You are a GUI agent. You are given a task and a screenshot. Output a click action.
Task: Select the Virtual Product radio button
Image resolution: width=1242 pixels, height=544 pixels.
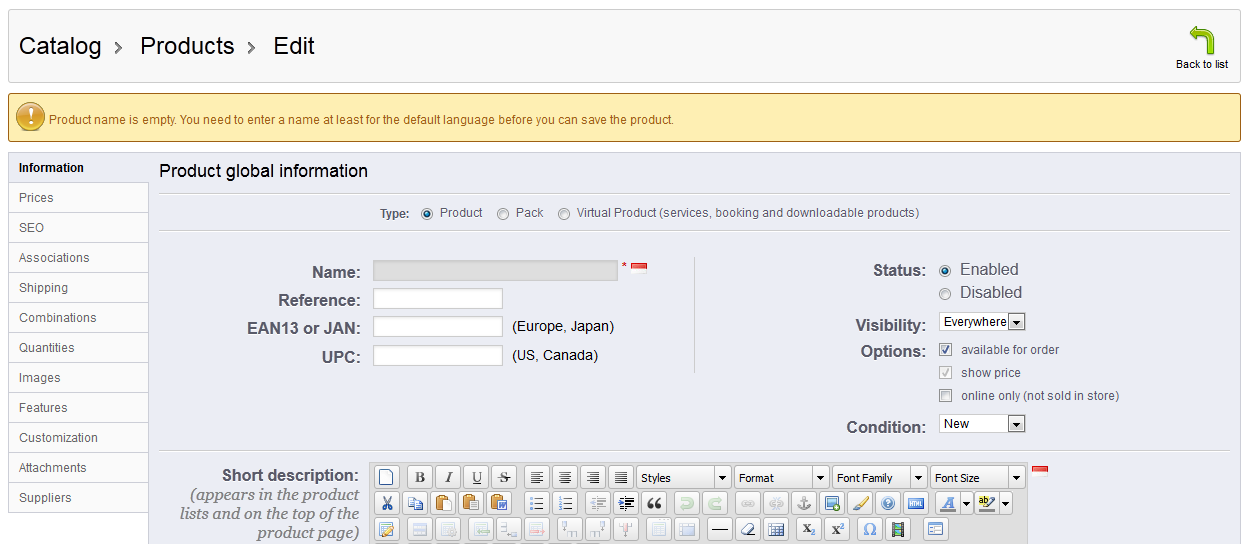564,214
